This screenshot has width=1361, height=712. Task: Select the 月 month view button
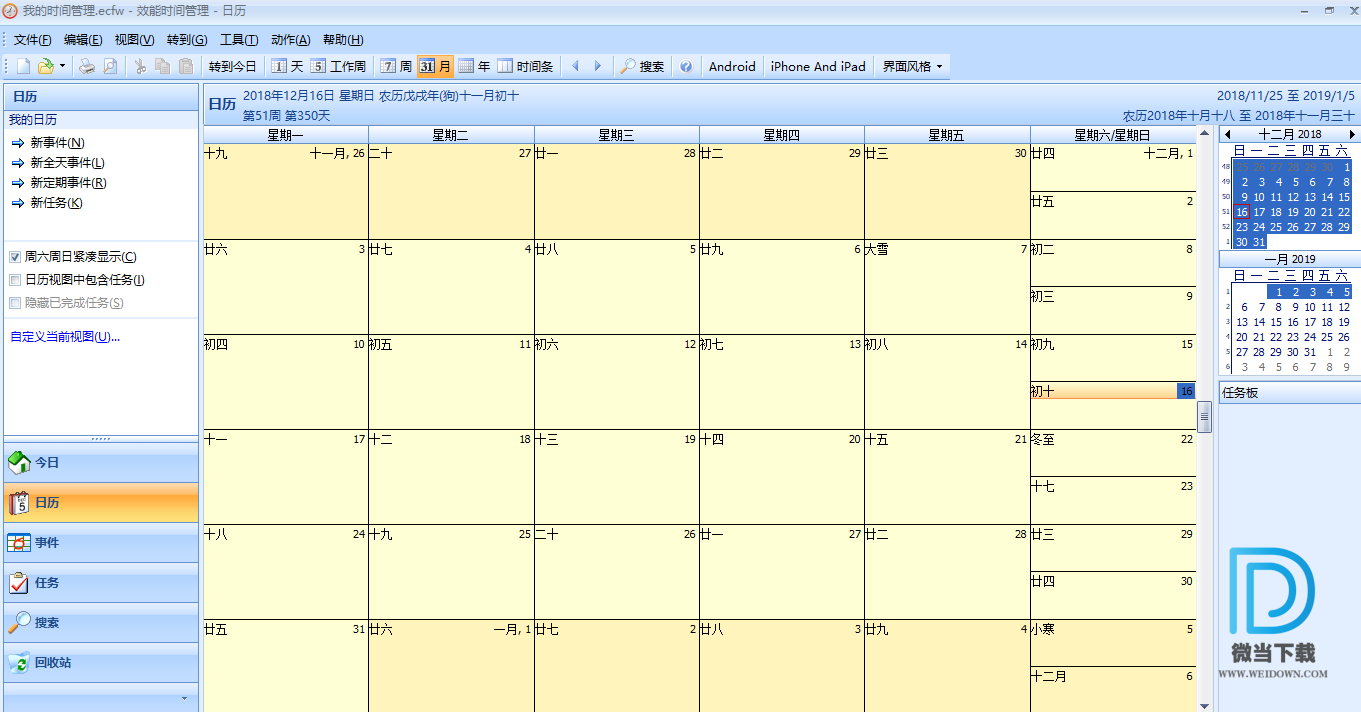click(435, 66)
